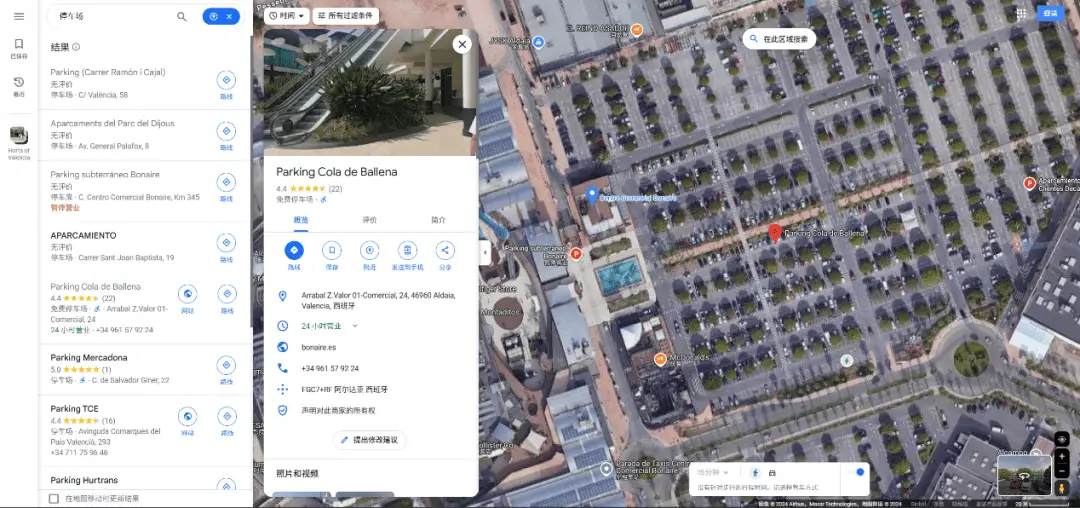Open the Recents history icon
Viewport: 1080px width, 508px height.
(18, 84)
